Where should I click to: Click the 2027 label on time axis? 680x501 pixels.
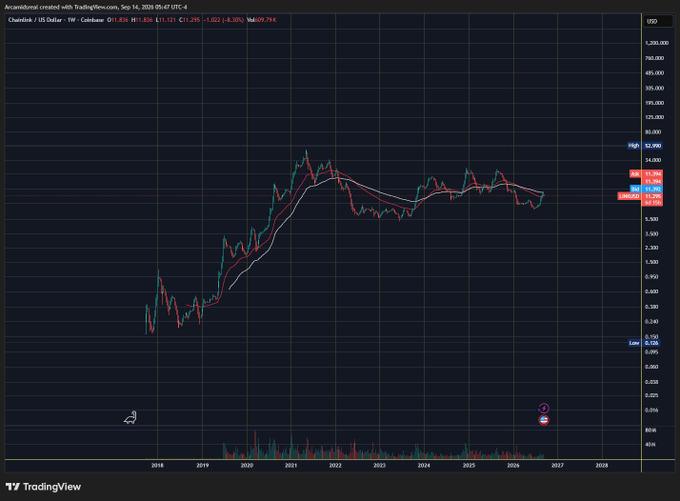(557, 465)
